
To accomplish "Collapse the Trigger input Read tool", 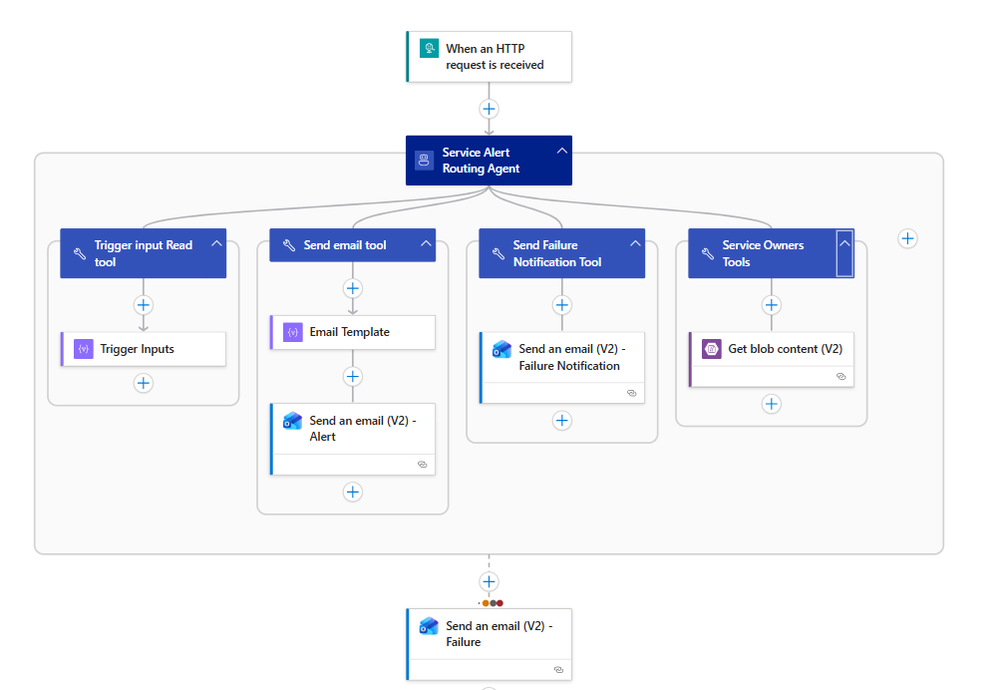I will [x=217, y=244].
